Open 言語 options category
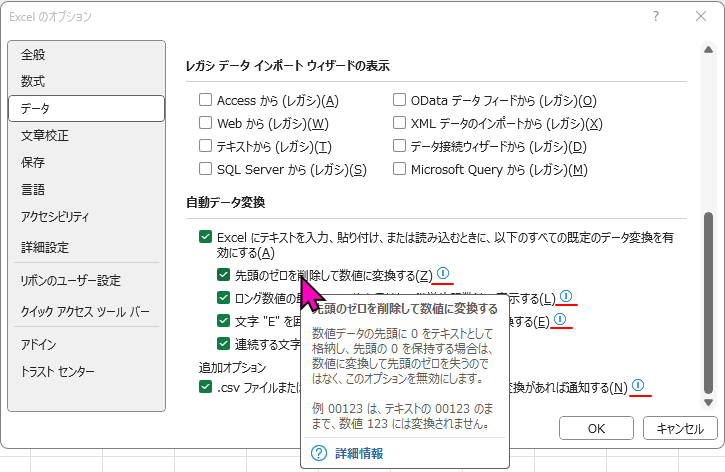 click(86, 190)
